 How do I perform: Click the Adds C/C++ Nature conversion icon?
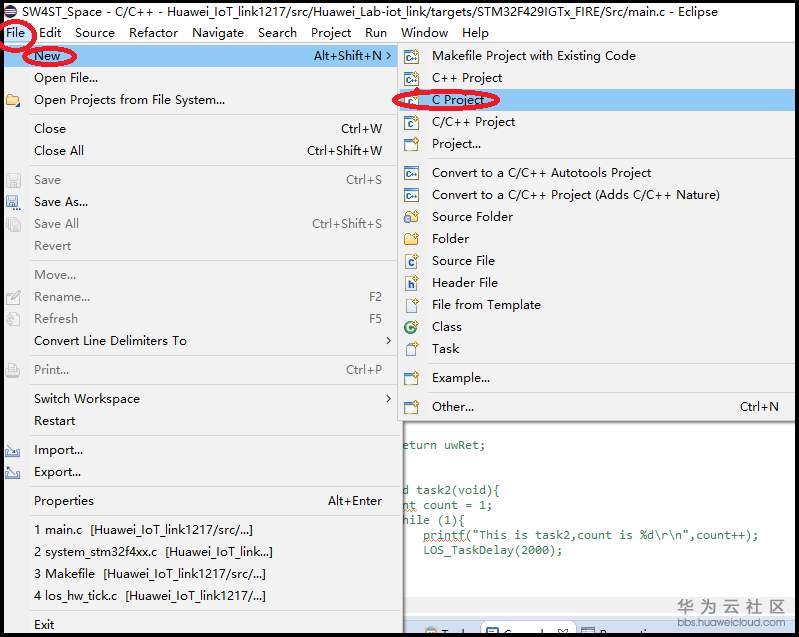click(411, 195)
